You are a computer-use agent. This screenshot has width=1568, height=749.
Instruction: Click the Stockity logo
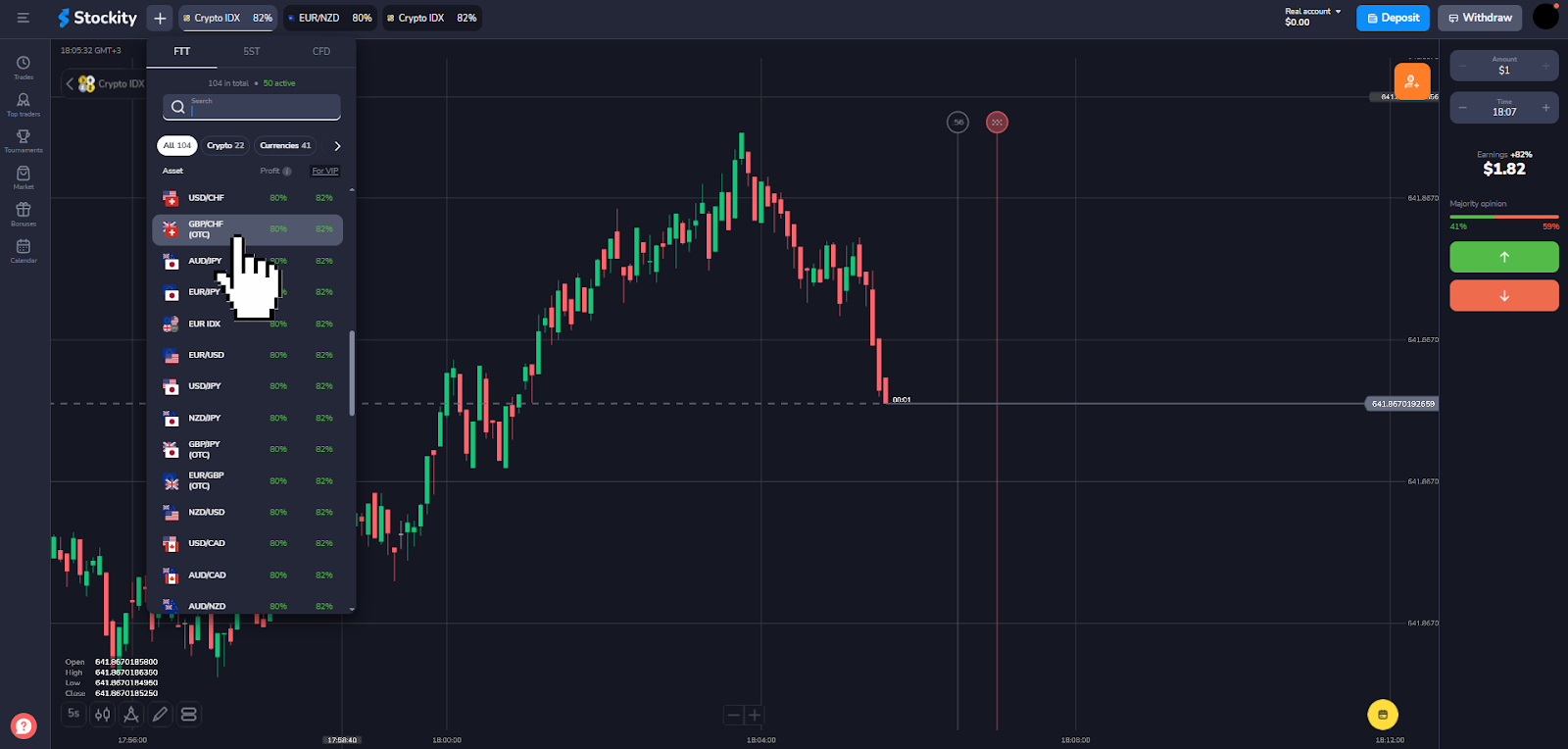pos(97,18)
